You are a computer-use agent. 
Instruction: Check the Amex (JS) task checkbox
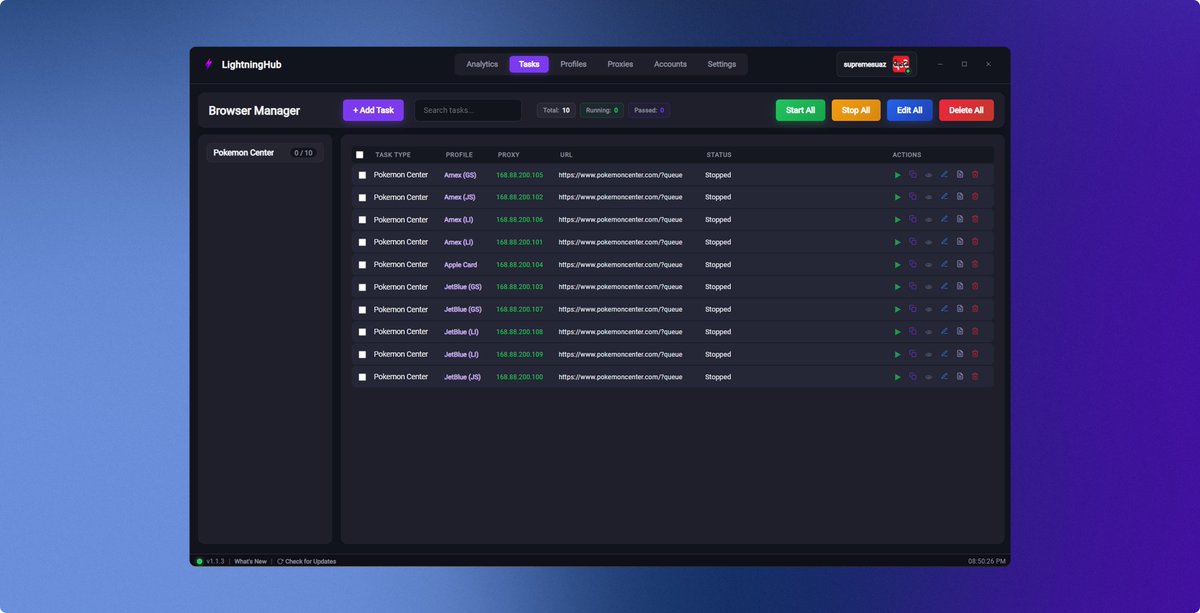pyautogui.click(x=362, y=197)
